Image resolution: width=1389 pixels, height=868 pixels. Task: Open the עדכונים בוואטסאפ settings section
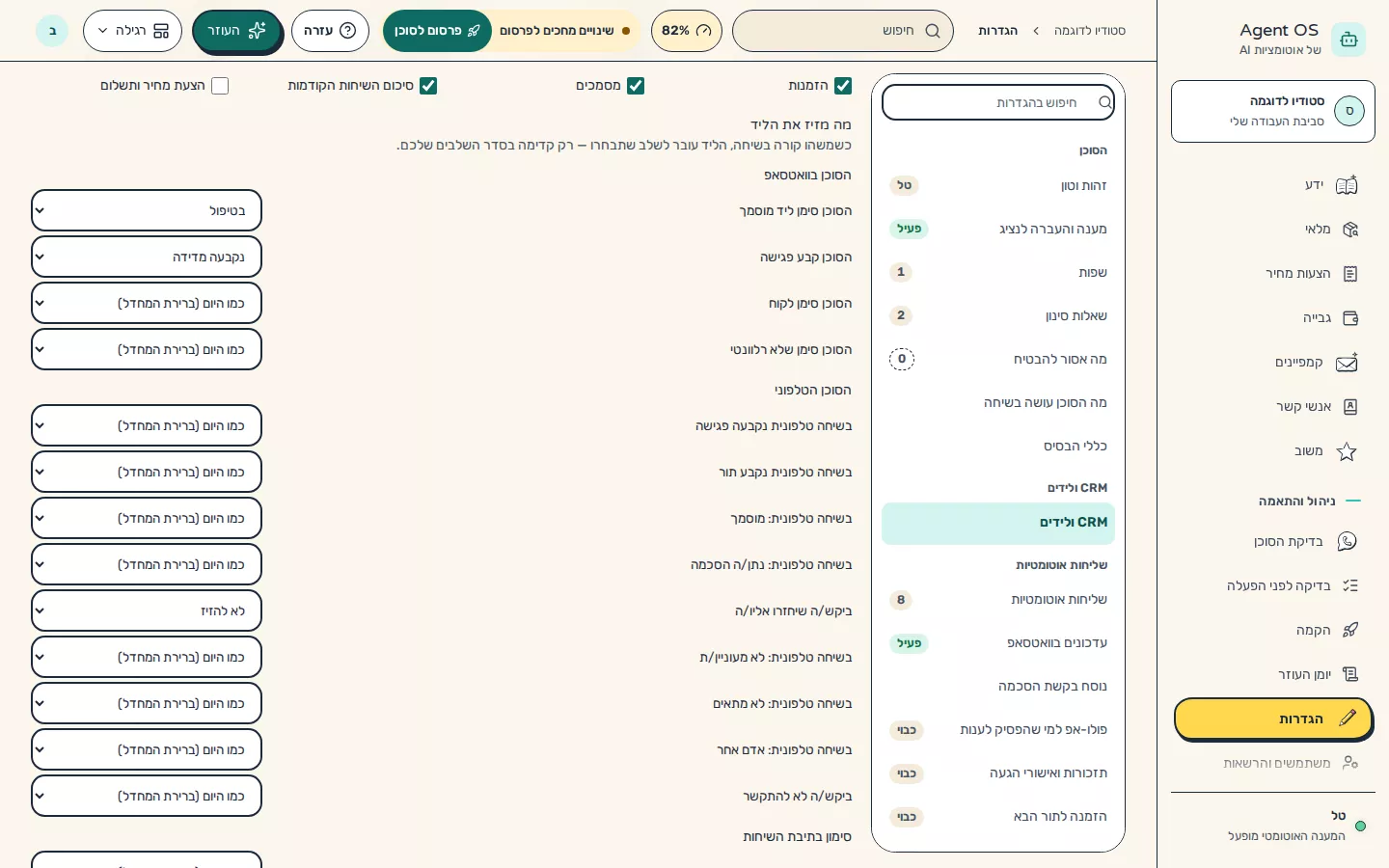coord(998,643)
